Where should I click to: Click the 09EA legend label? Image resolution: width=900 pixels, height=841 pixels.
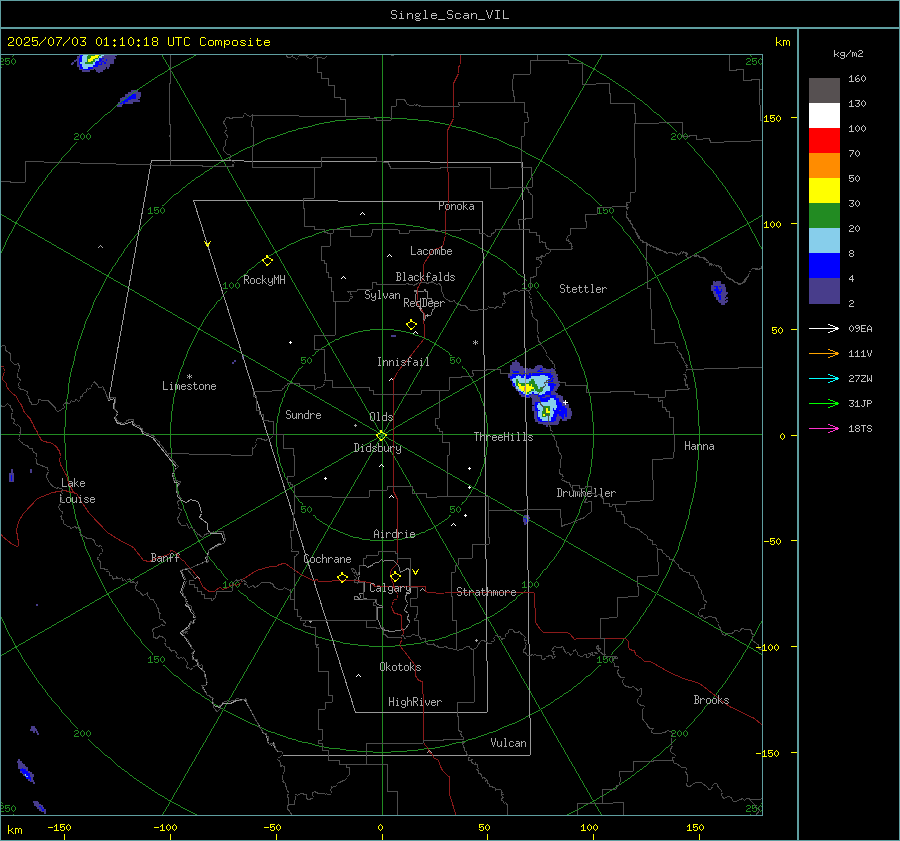pyautogui.click(x=860, y=329)
